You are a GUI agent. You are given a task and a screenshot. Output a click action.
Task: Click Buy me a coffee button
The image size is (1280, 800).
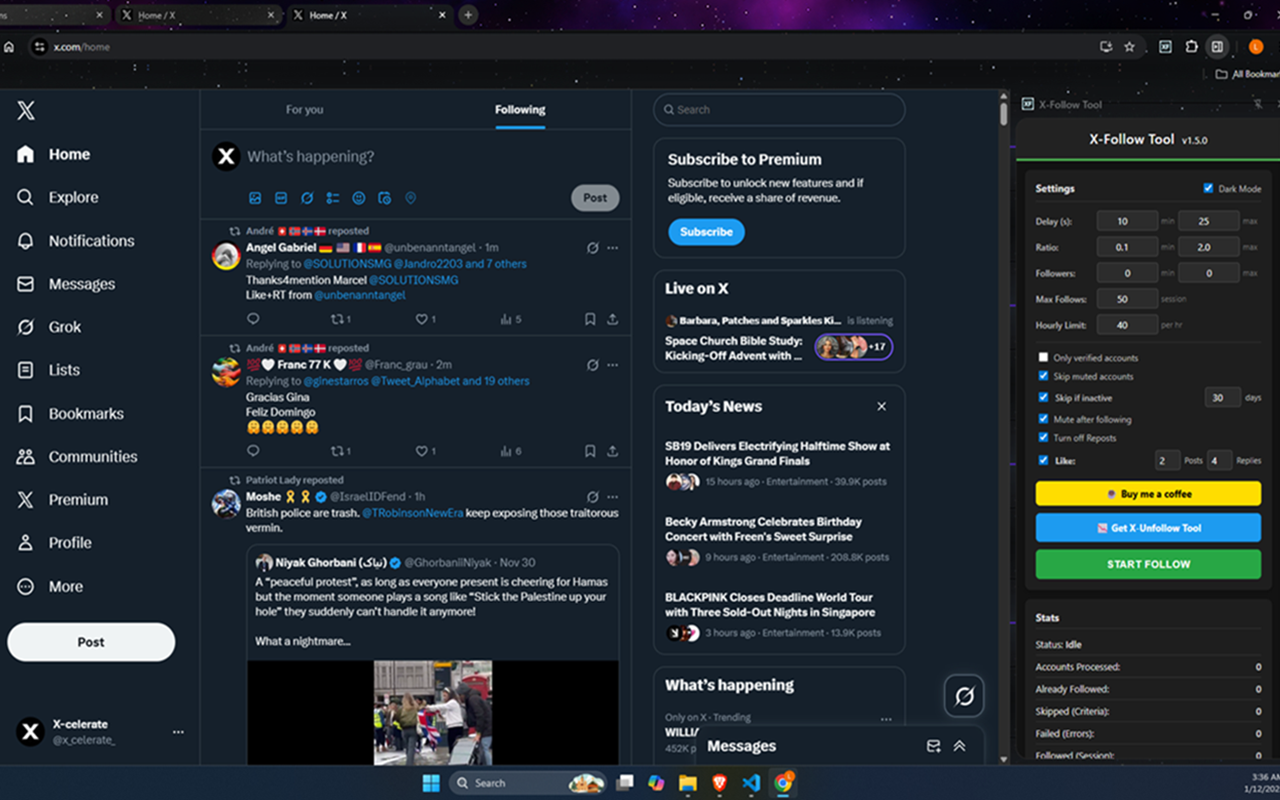click(x=1148, y=494)
